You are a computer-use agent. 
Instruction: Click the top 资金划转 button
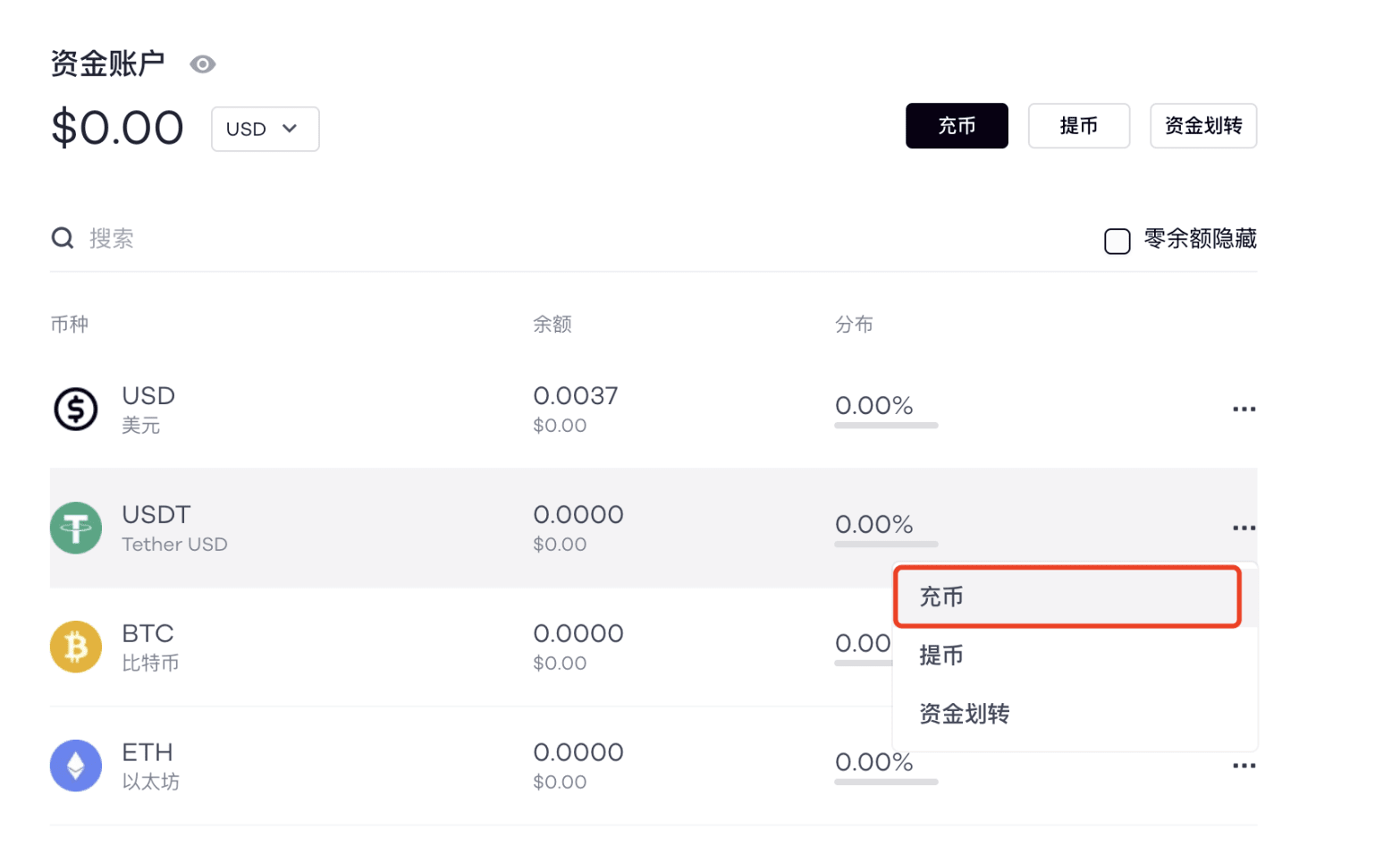pos(1203,126)
